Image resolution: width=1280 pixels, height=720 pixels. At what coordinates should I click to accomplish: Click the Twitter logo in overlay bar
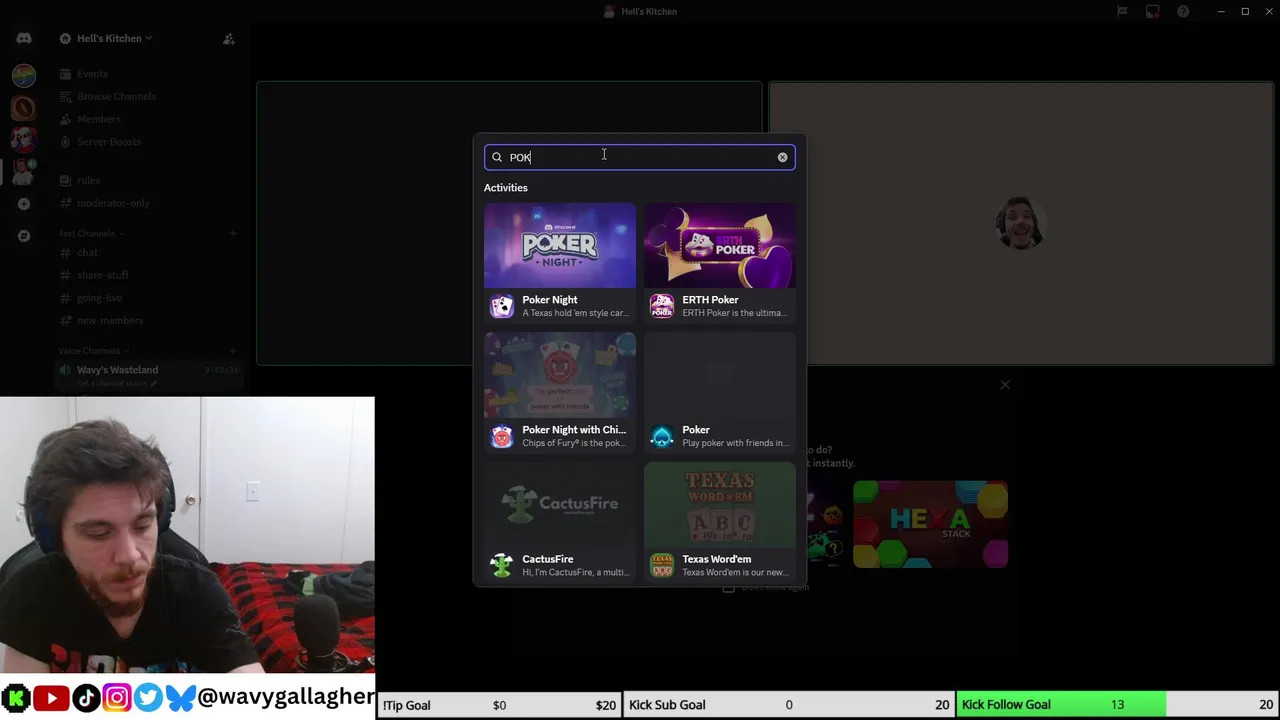tap(148, 698)
